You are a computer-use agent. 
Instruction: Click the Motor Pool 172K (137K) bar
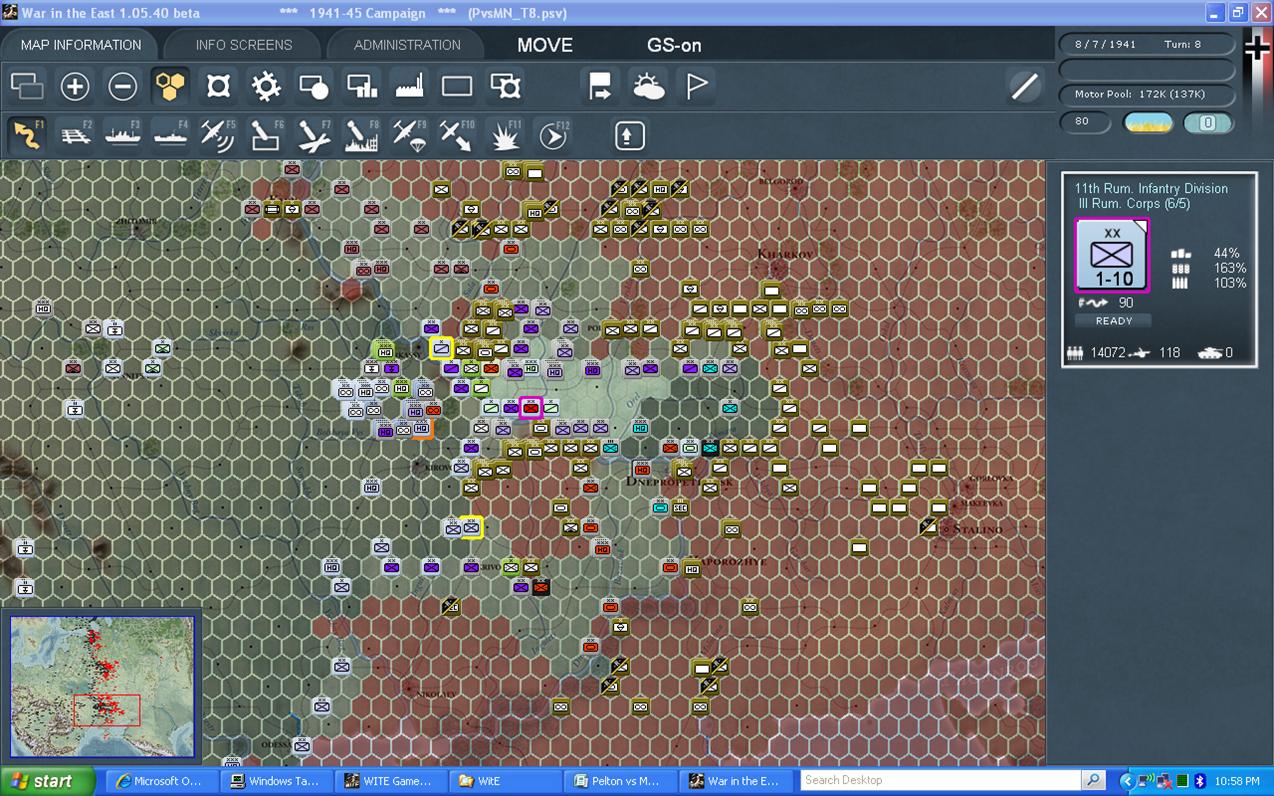(x=1146, y=94)
